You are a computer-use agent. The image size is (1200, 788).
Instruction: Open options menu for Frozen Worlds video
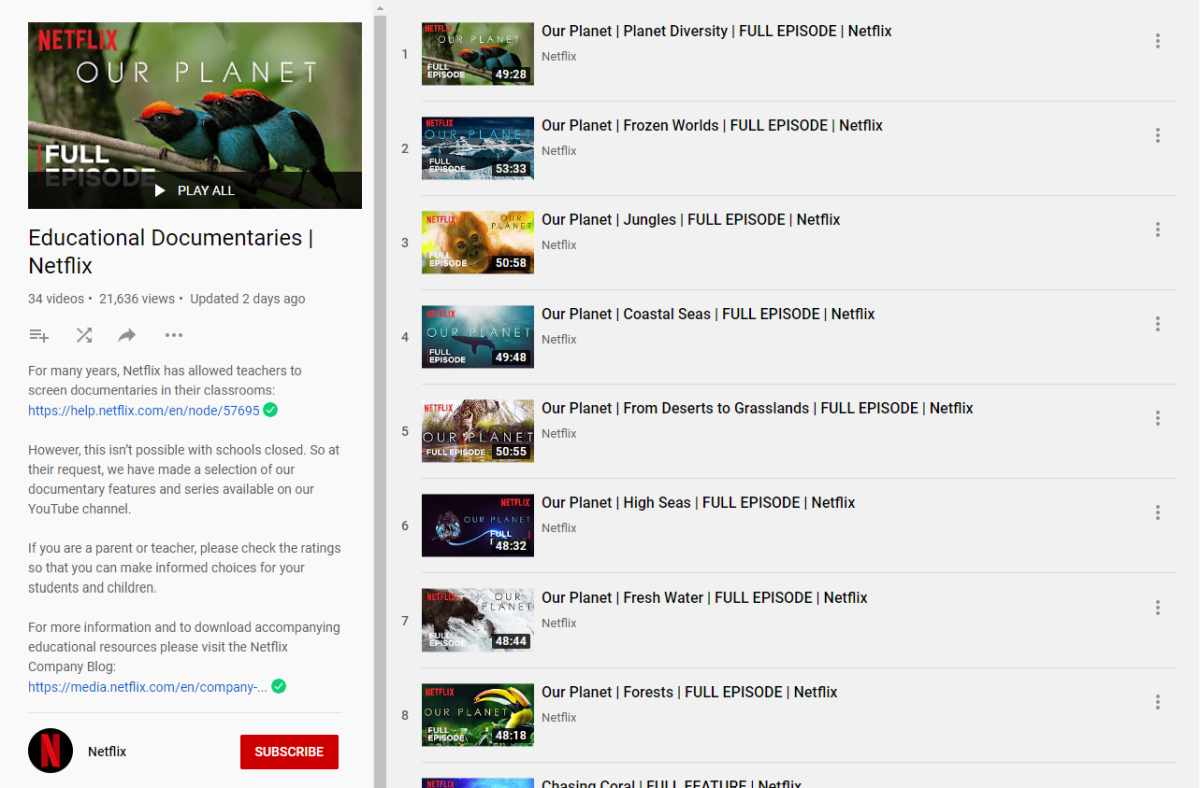pos(1157,135)
